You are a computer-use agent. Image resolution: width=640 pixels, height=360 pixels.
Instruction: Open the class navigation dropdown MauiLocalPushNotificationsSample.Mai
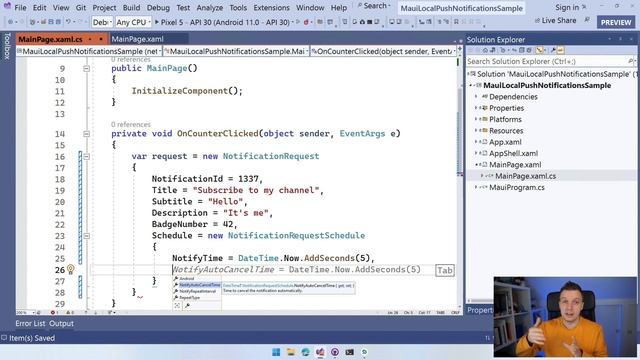236,51
